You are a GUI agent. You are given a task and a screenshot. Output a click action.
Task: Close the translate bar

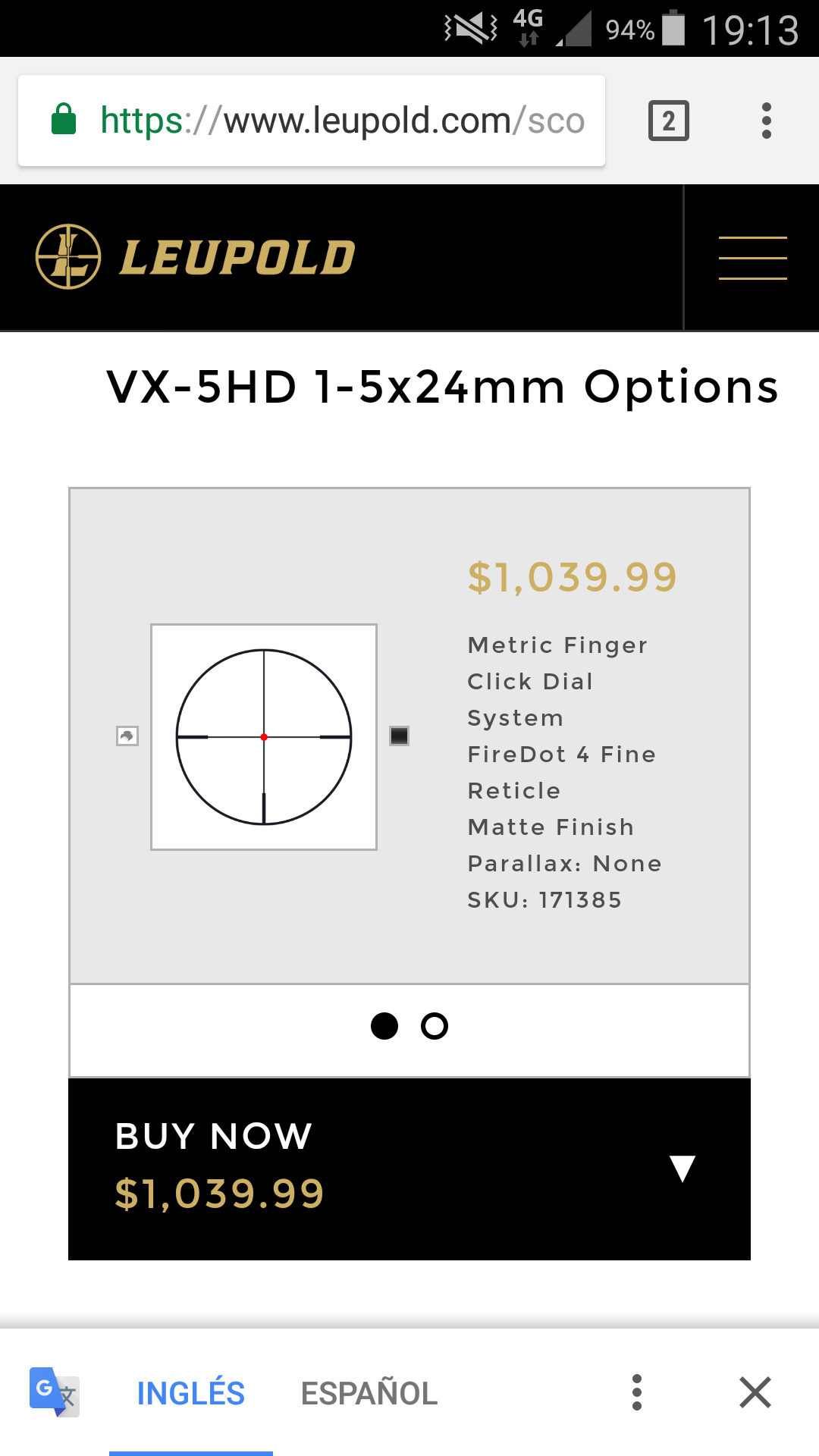(755, 1392)
